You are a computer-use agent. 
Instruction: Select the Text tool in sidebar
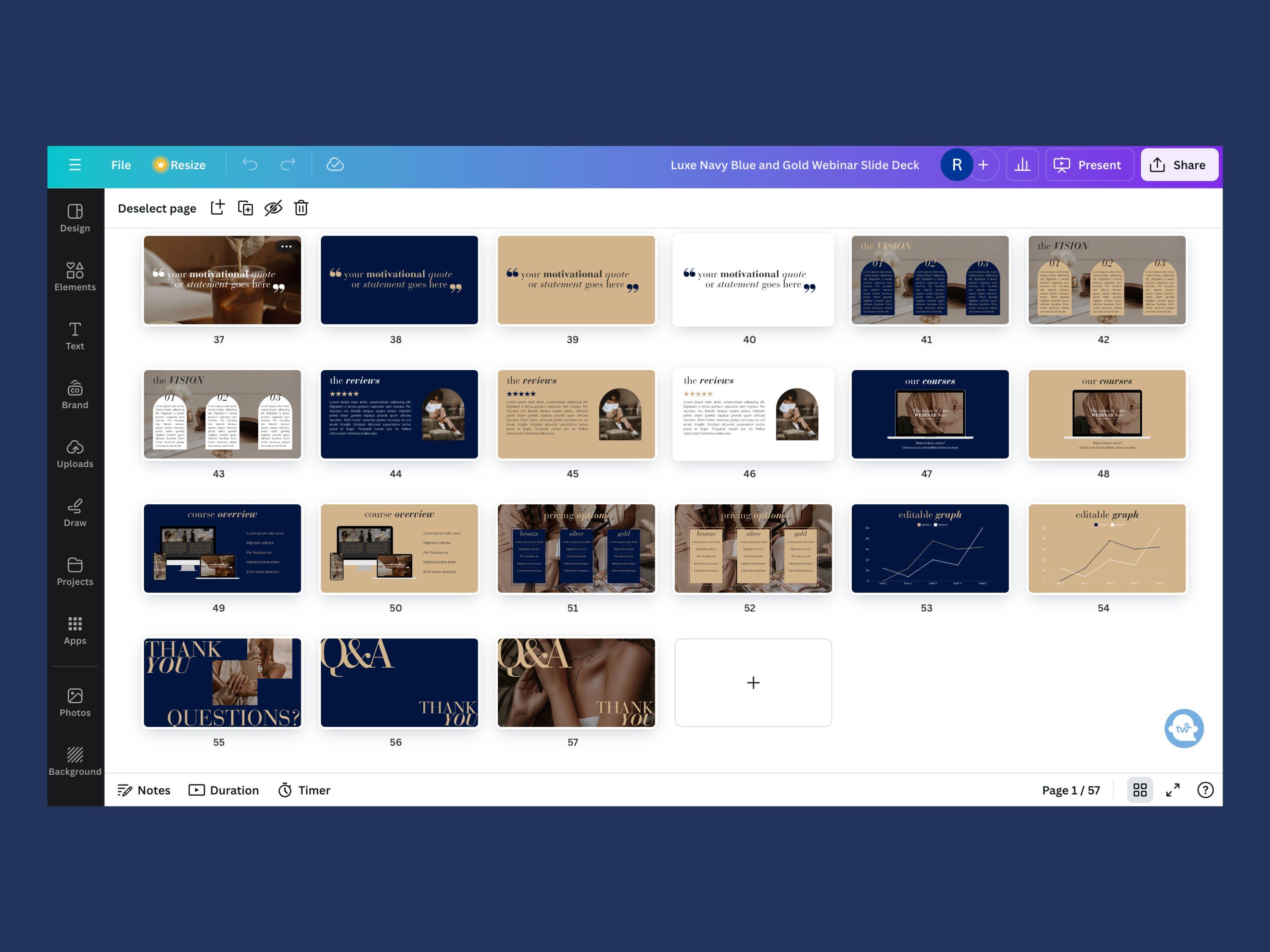tap(75, 336)
